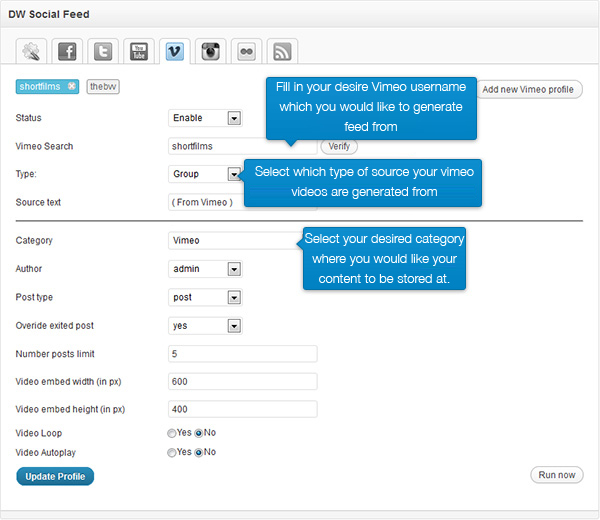Select the Vimeo feed tab
Viewport: 600px width, 520px height.
click(x=175, y=51)
